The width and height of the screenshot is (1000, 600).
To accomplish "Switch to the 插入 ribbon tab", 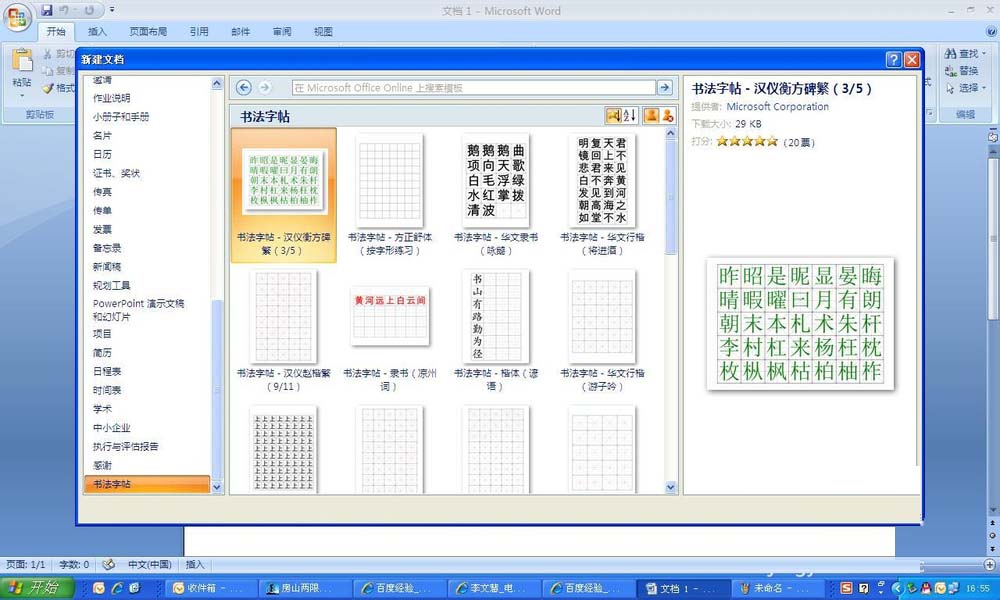I will [97, 31].
